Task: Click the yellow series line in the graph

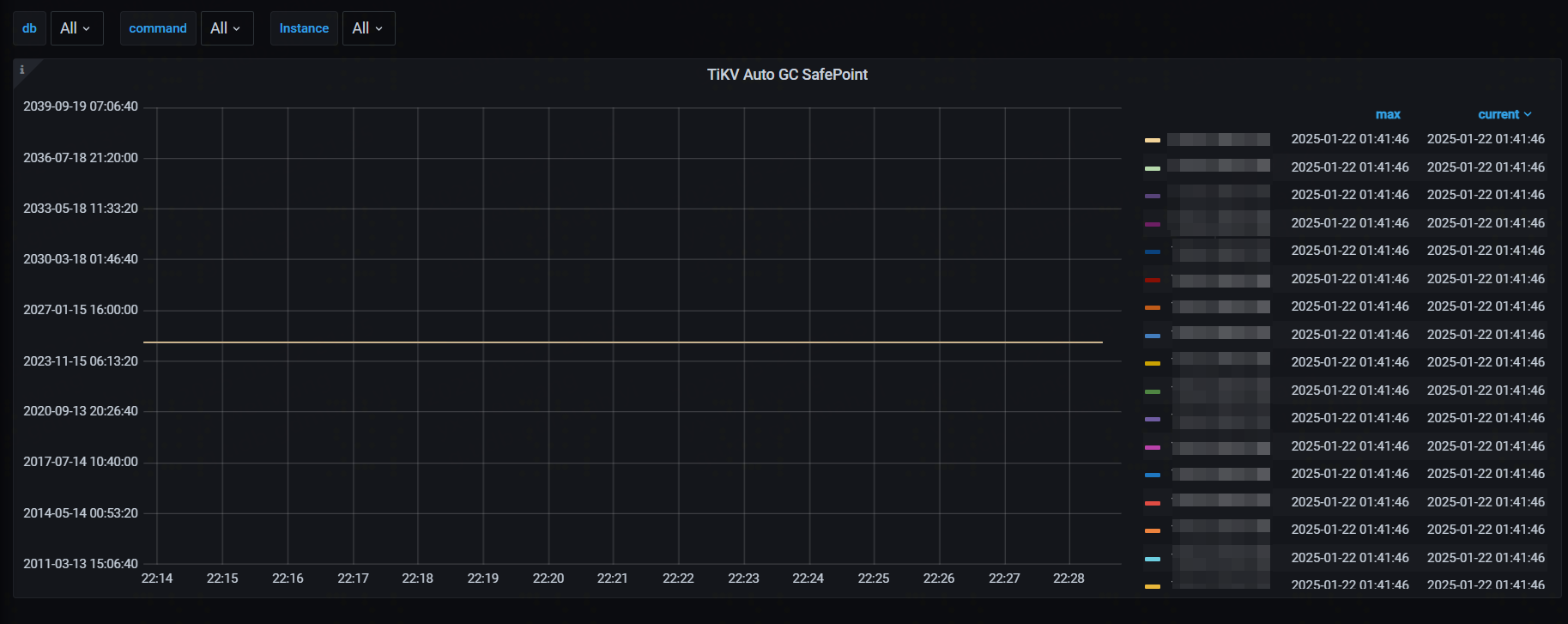Action: click(623, 342)
